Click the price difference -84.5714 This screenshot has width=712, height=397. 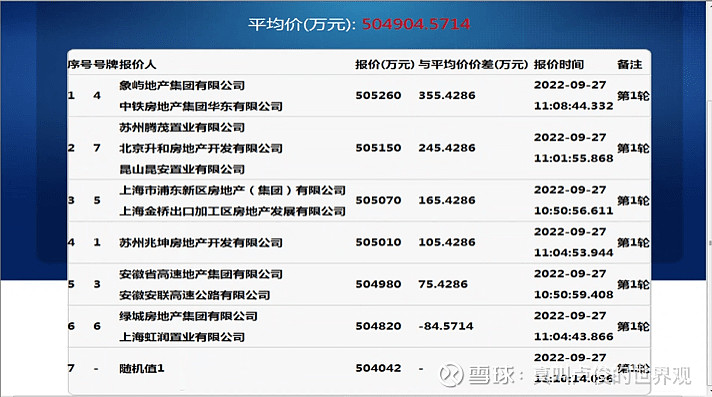[446, 326]
